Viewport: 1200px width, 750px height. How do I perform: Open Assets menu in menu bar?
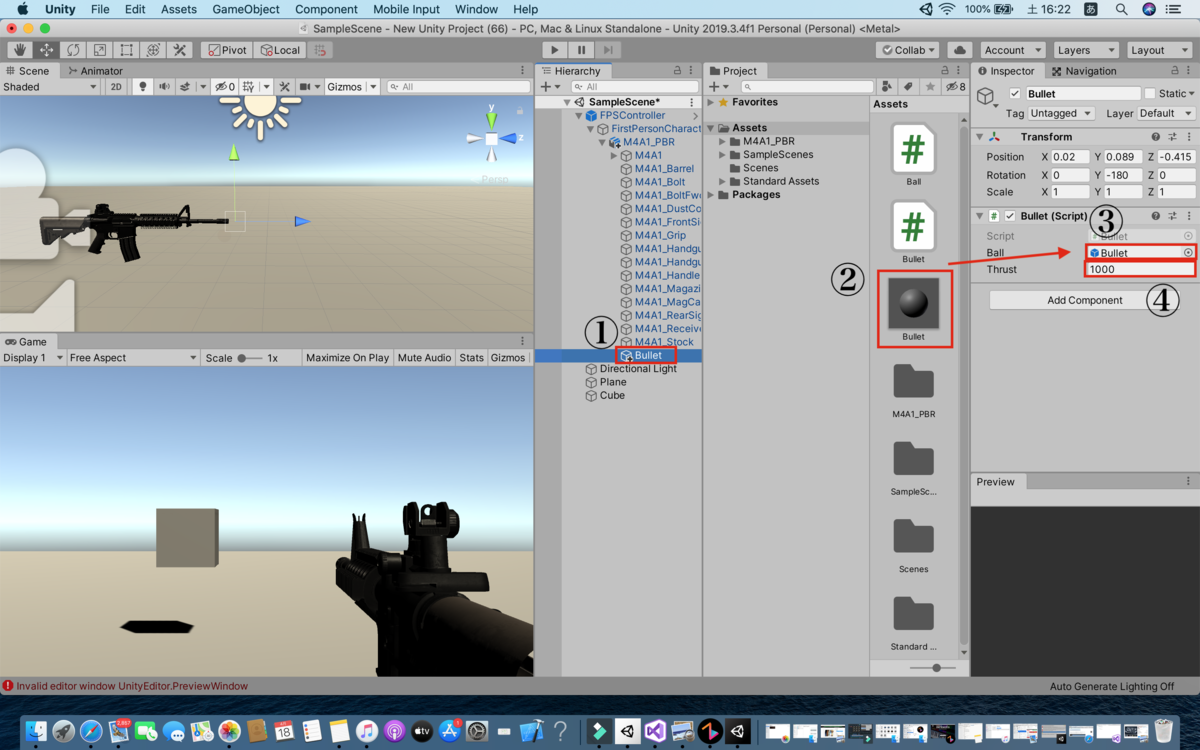pos(179,9)
